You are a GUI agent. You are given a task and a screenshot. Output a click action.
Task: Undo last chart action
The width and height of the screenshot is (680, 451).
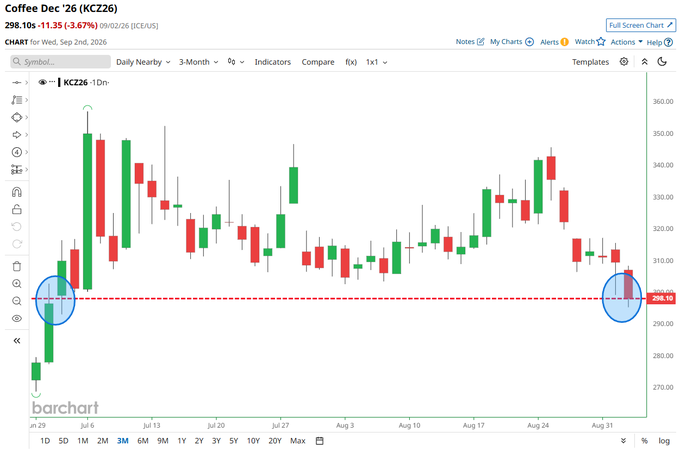click(x=16, y=227)
